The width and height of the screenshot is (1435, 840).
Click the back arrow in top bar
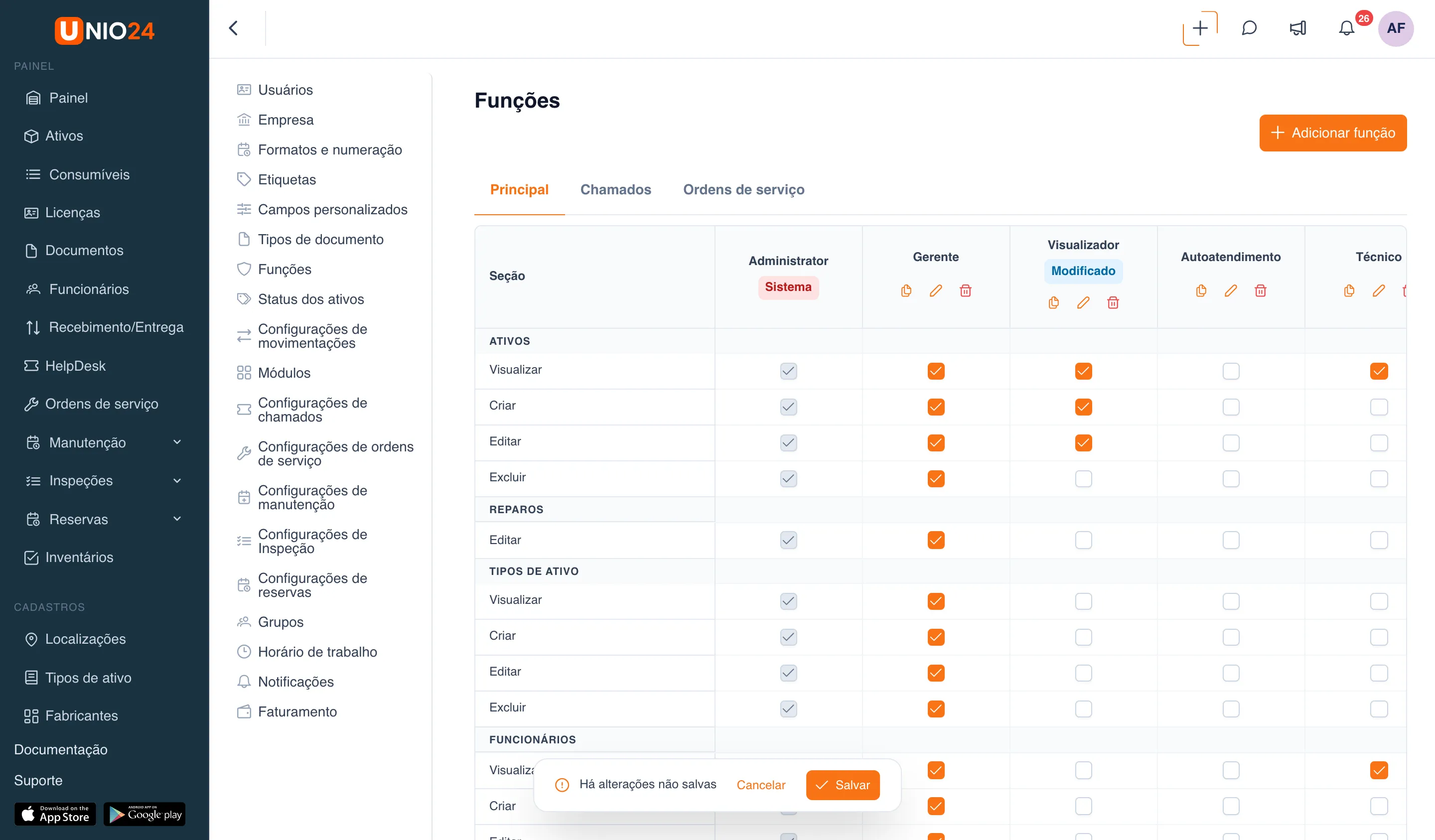[234, 28]
